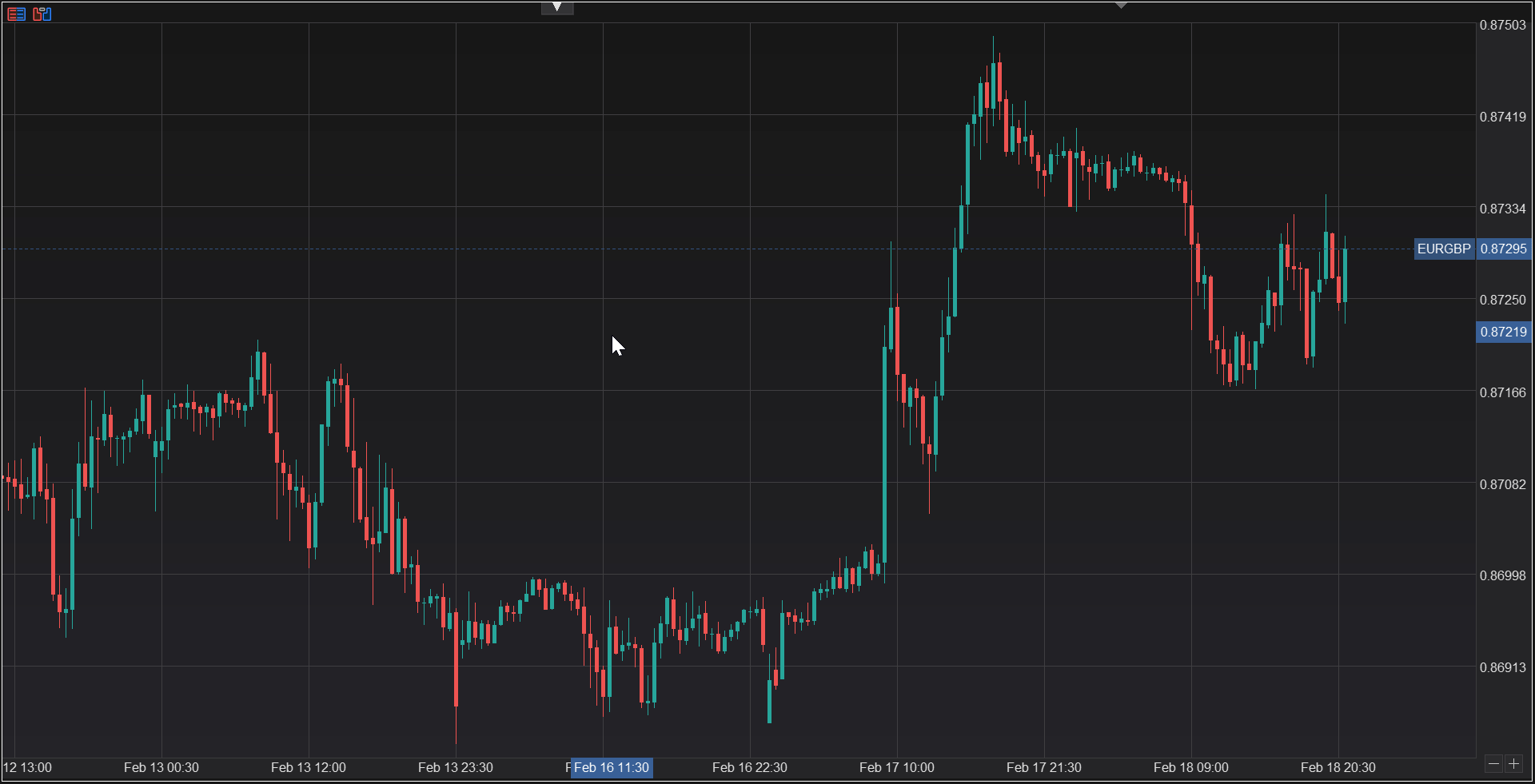Click the current price tag 0.87295

[1505, 249]
